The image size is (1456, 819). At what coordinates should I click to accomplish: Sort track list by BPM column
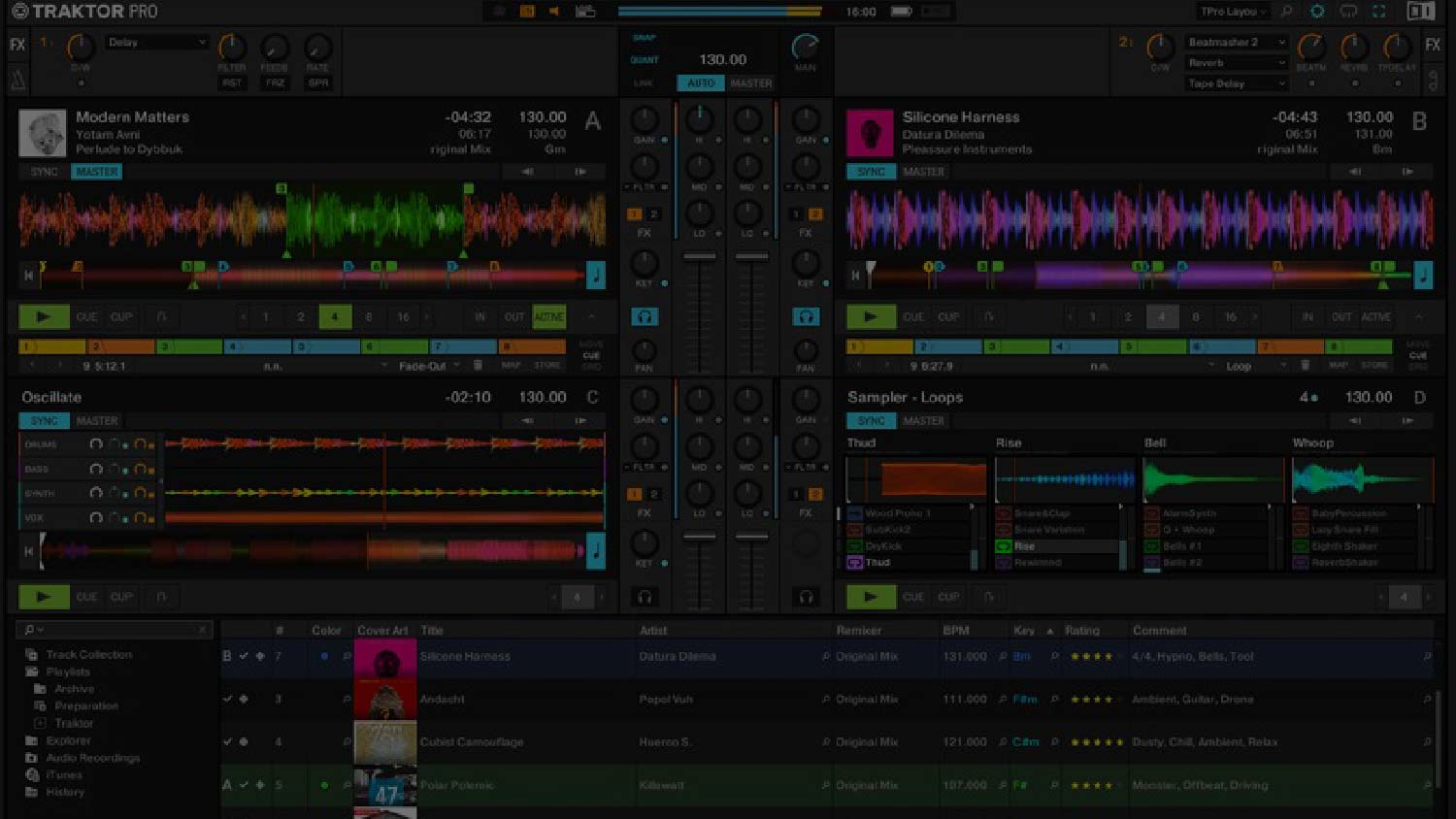(956, 631)
